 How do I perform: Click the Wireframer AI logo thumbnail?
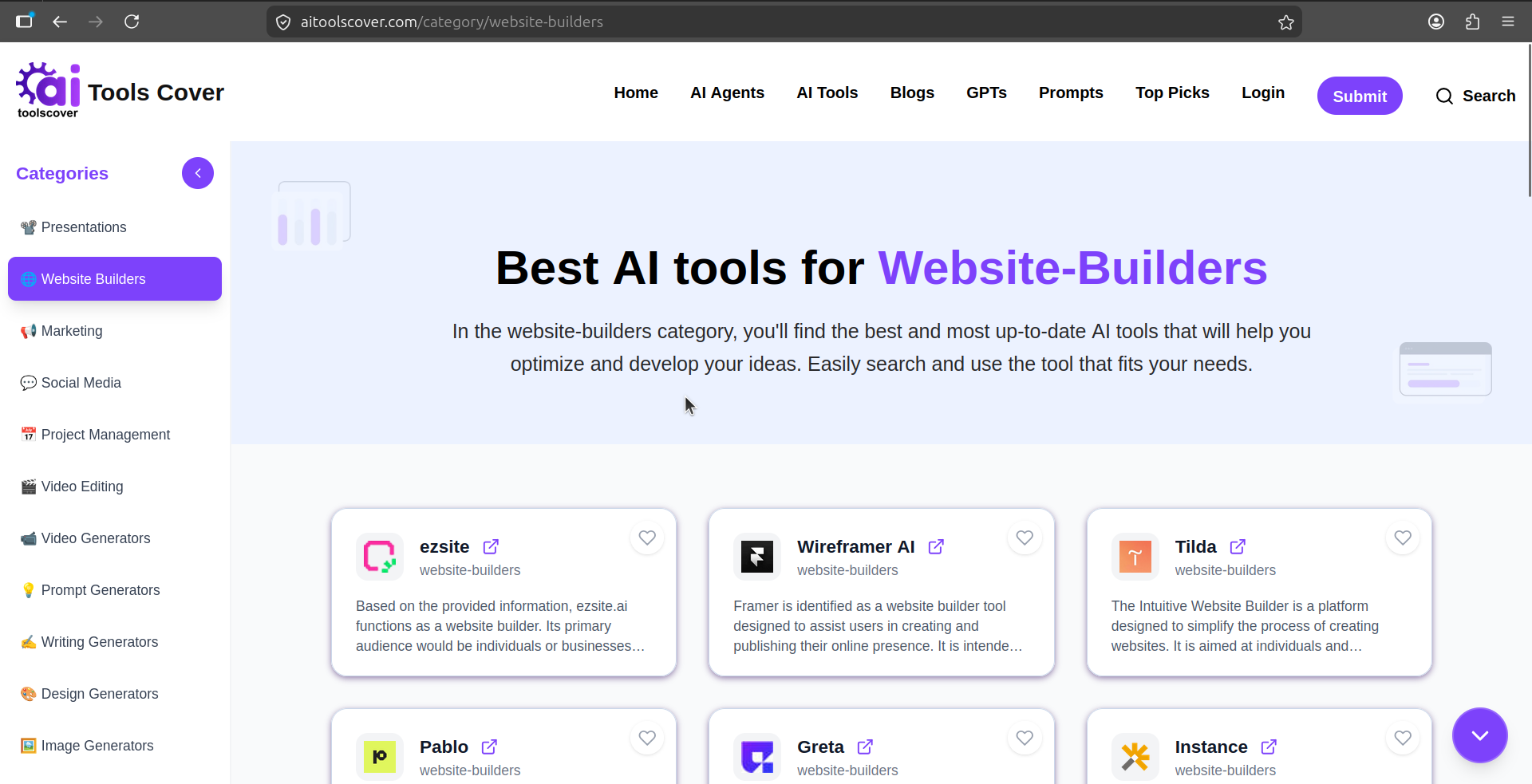pyautogui.click(x=757, y=557)
